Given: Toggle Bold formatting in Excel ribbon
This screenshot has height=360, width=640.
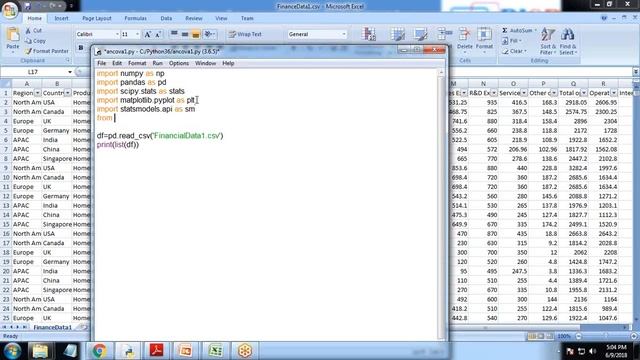Looking at the screenshot, I should pyautogui.click(x=81, y=48).
